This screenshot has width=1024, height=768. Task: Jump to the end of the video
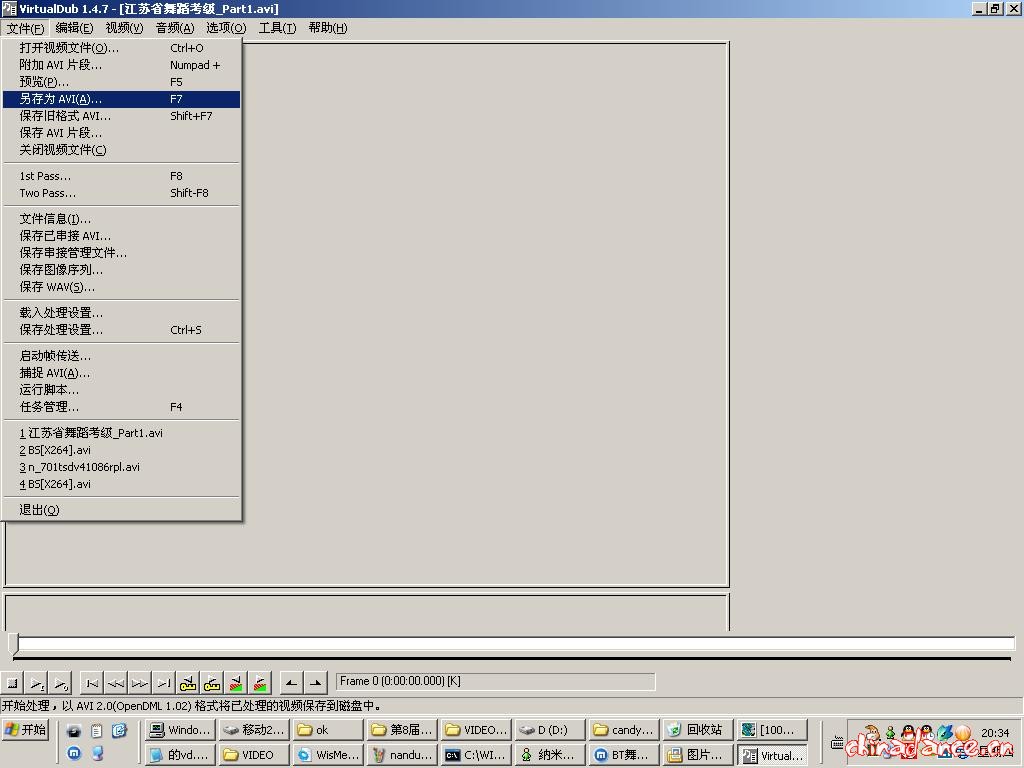tap(164, 684)
